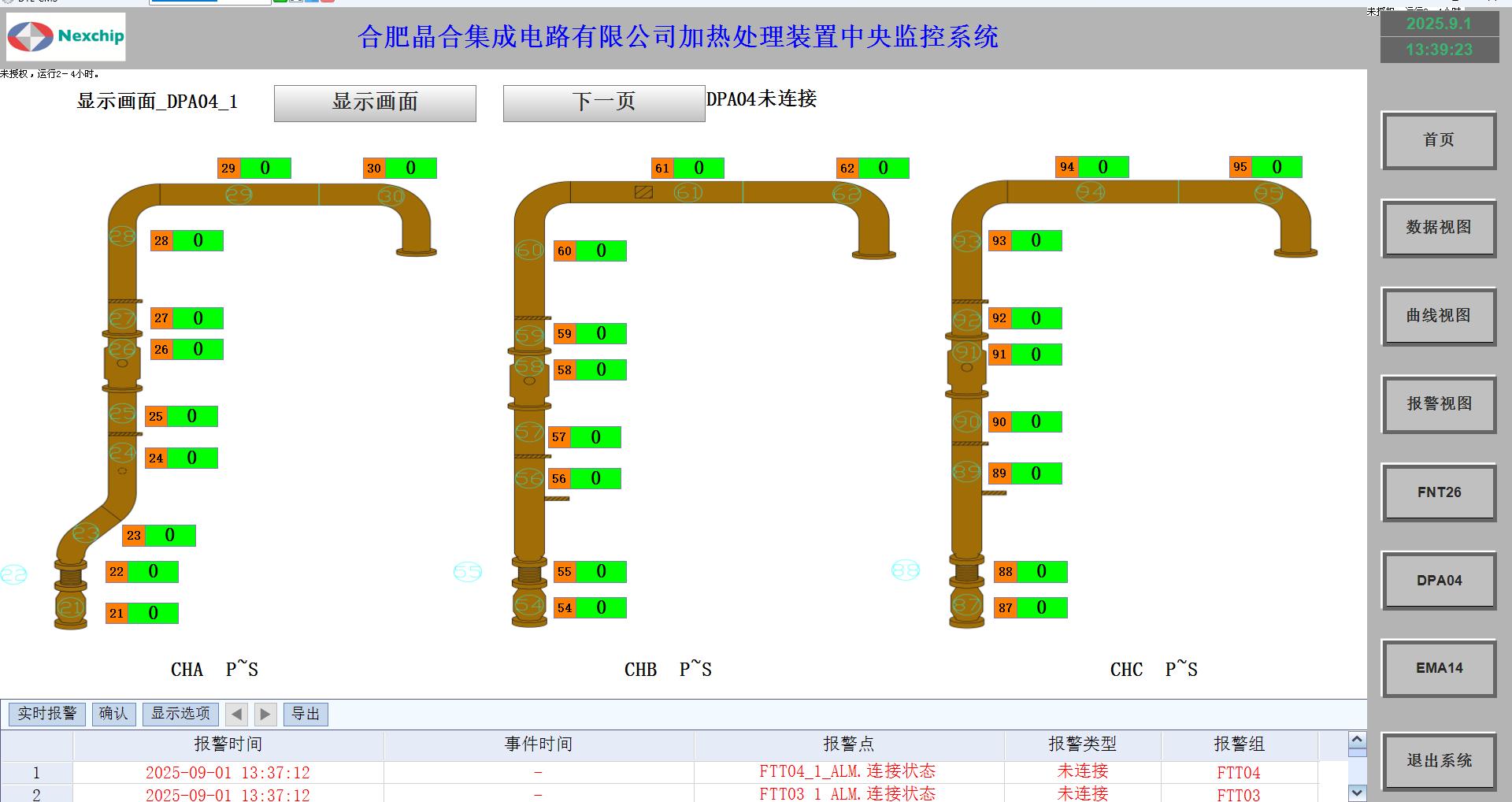Go to 首页 home page
Viewport: 1512px width, 802px height.
pos(1438,140)
